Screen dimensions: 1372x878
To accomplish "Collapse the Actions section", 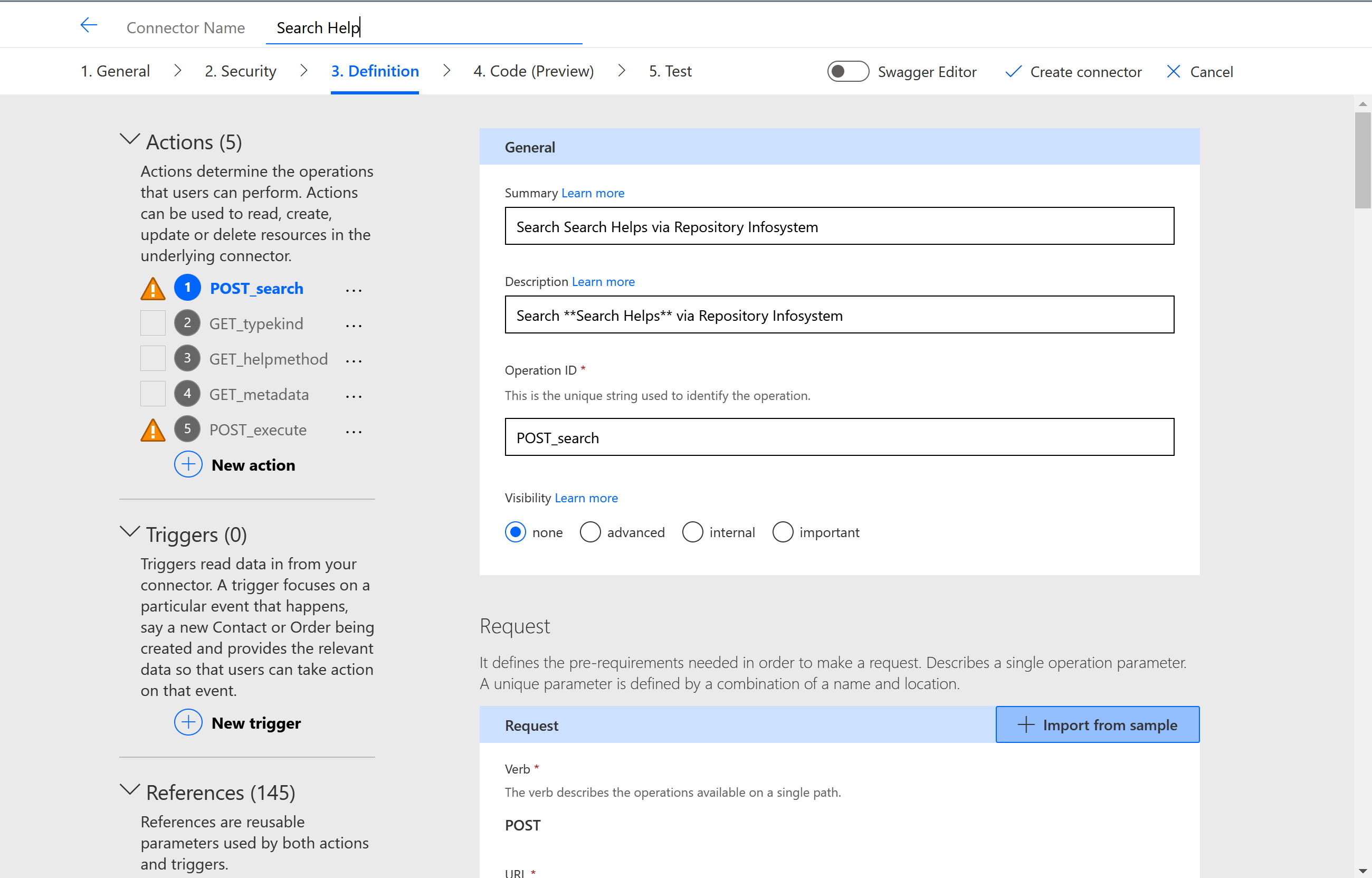I will (x=130, y=139).
